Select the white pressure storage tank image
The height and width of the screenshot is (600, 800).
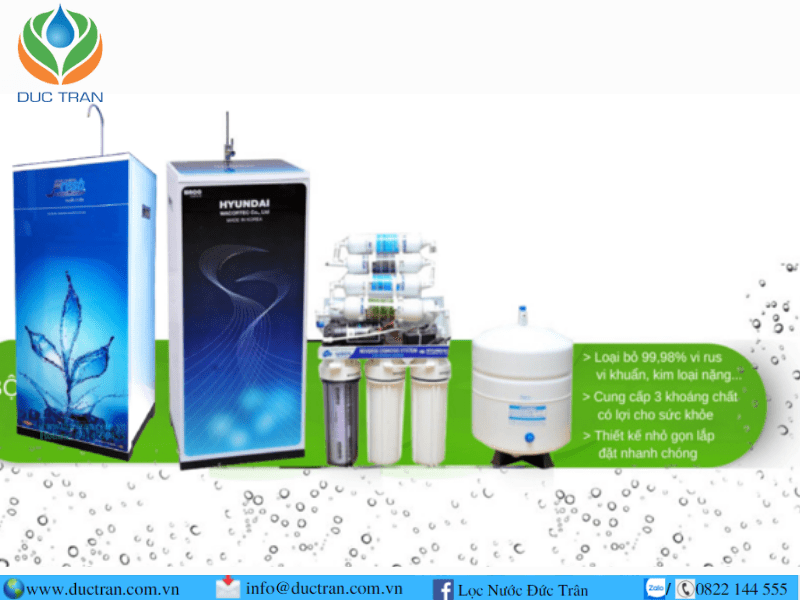tap(521, 388)
